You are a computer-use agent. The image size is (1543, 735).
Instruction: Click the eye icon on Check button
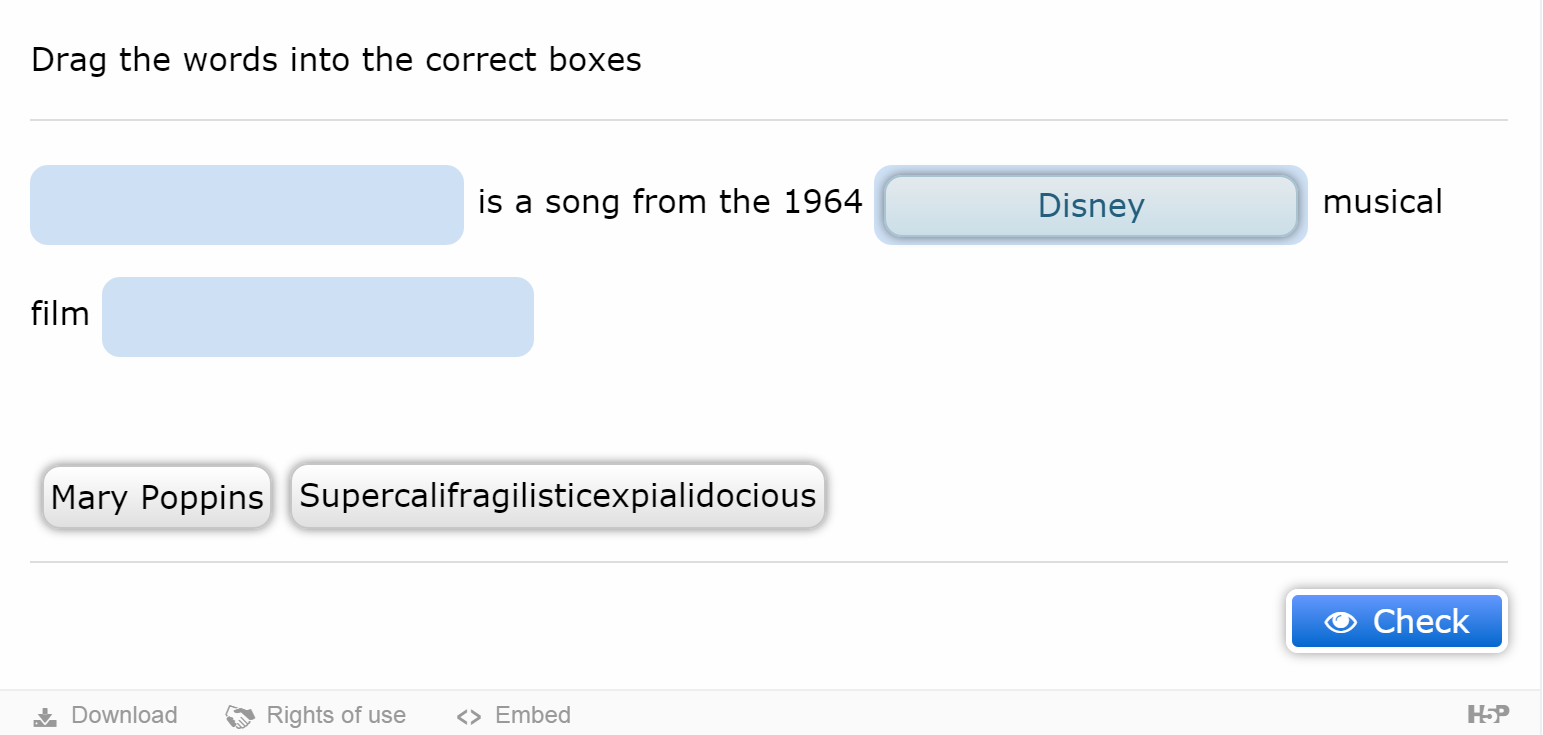click(1340, 622)
